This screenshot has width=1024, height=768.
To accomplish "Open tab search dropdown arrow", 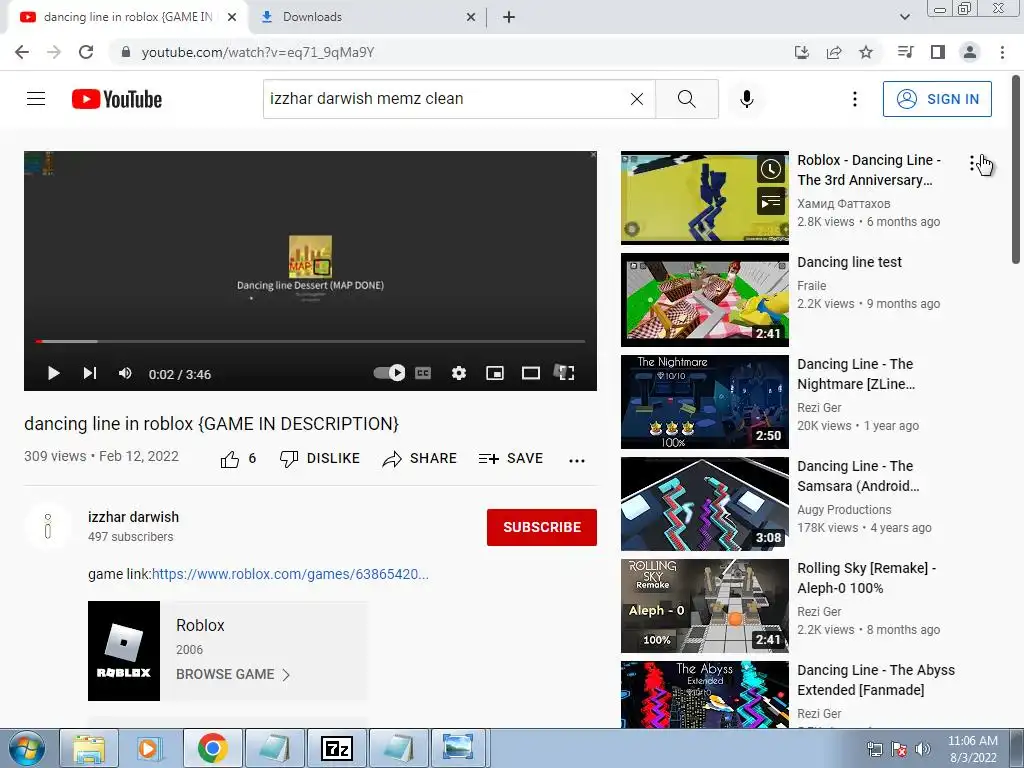I will [x=904, y=17].
